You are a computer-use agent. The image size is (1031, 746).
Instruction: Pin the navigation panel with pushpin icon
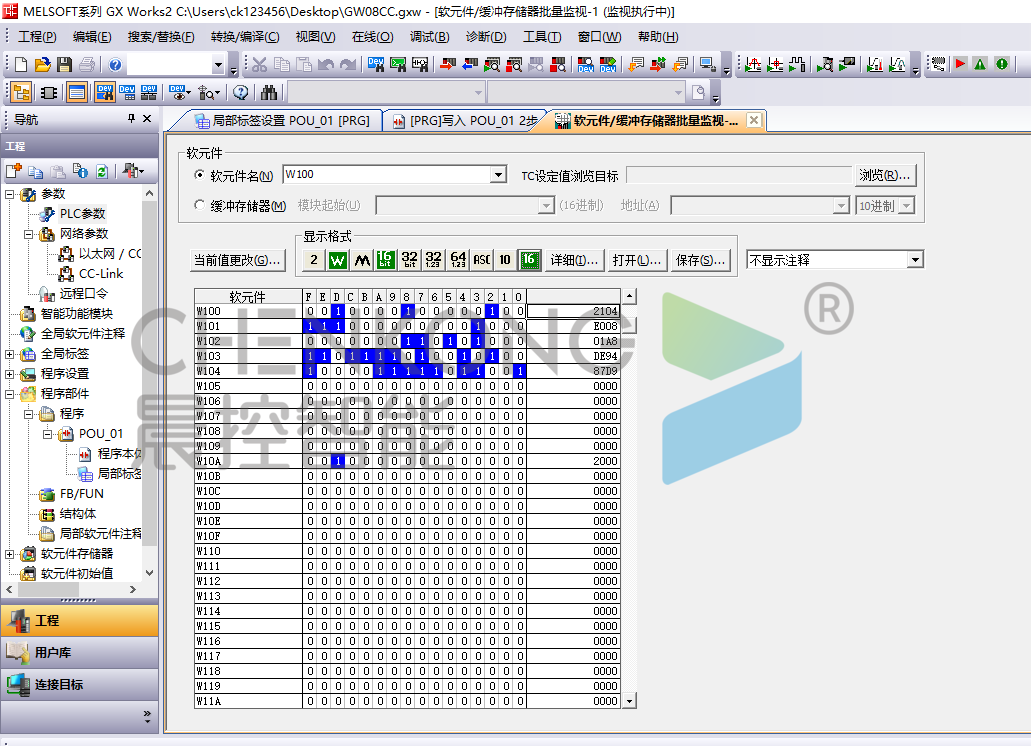click(131, 118)
